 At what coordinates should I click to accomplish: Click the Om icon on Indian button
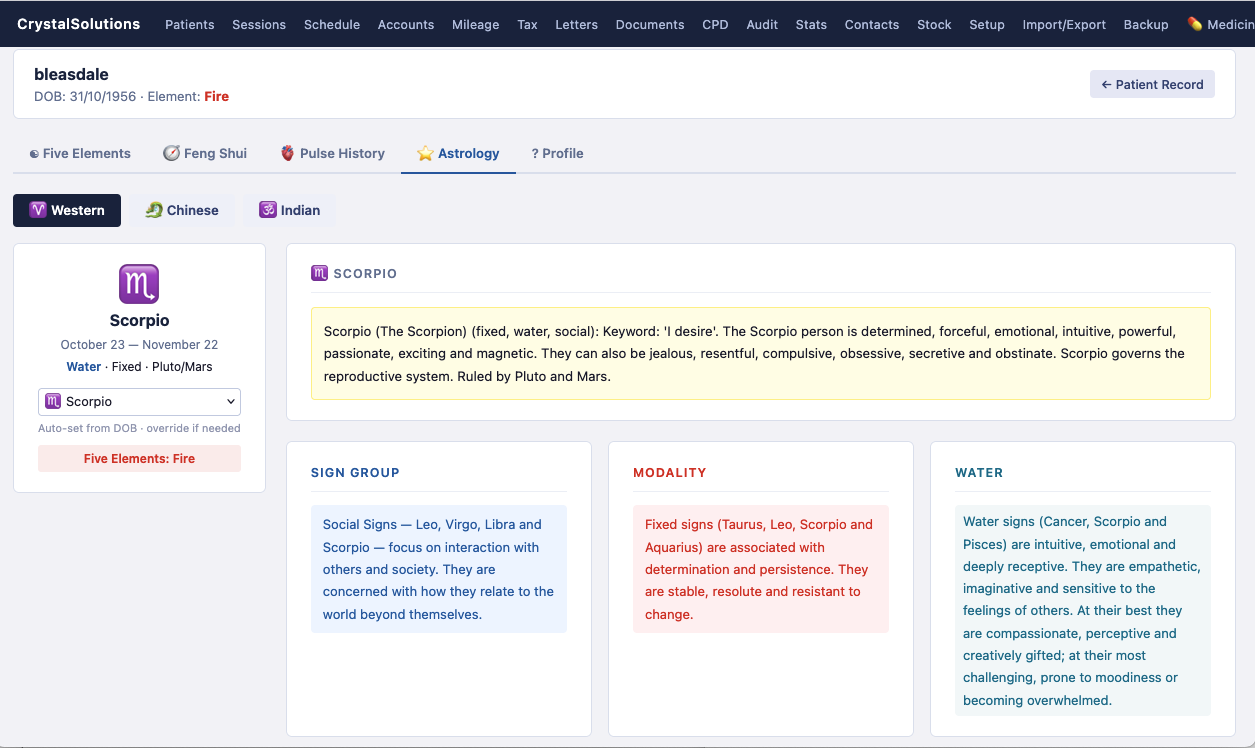tap(268, 210)
